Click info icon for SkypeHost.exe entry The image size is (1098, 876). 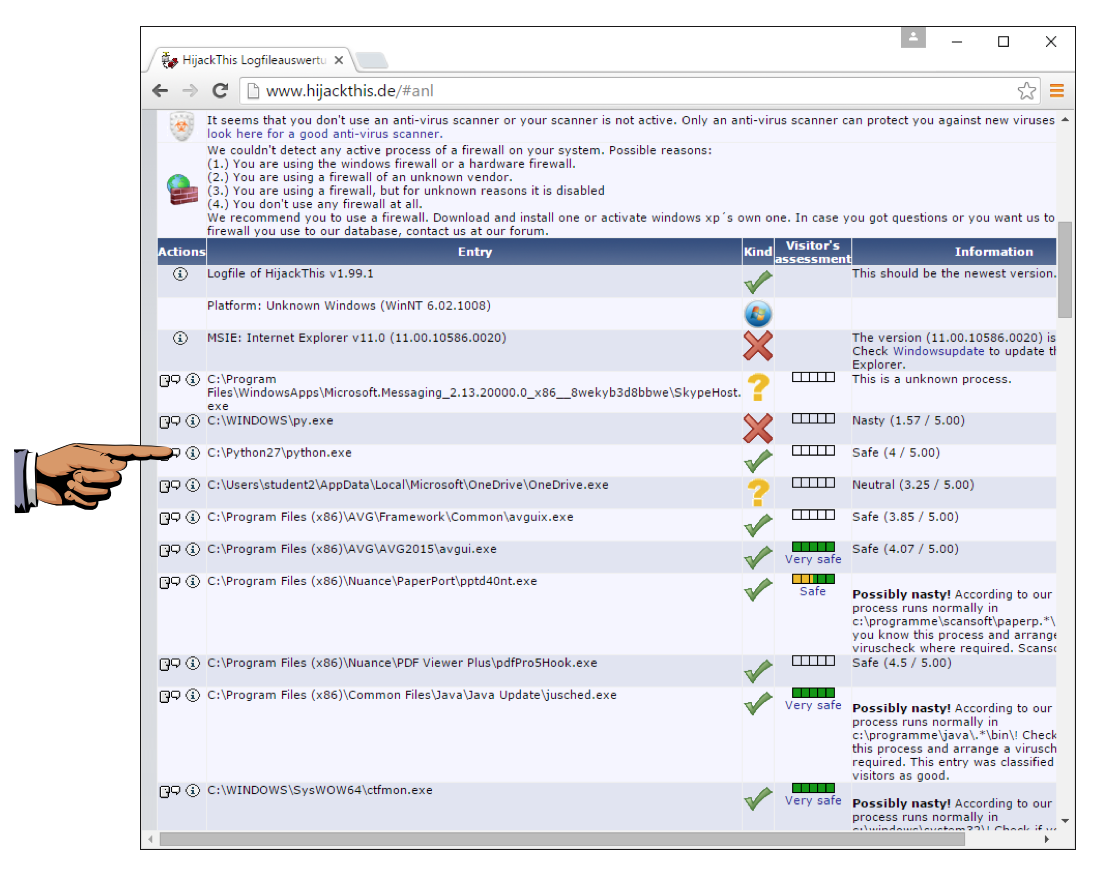coord(193,380)
